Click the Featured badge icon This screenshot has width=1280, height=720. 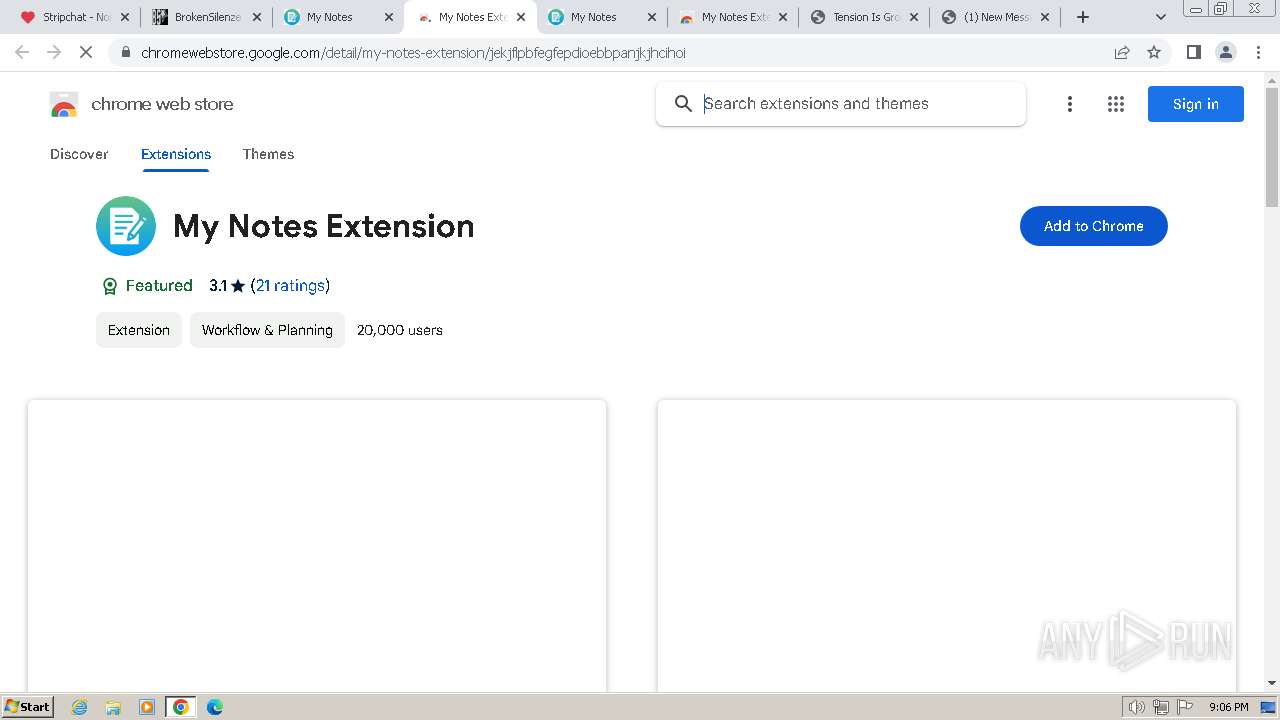click(x=110, y=286)
